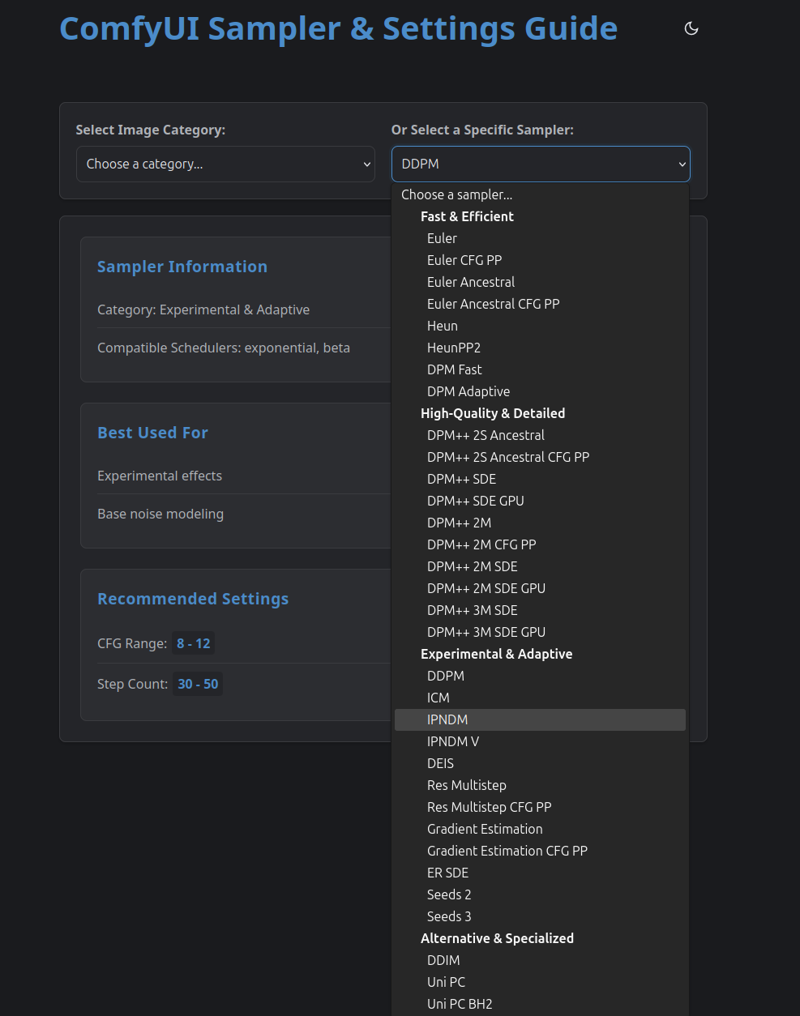Choose the ICM sampler

(540, 698)
